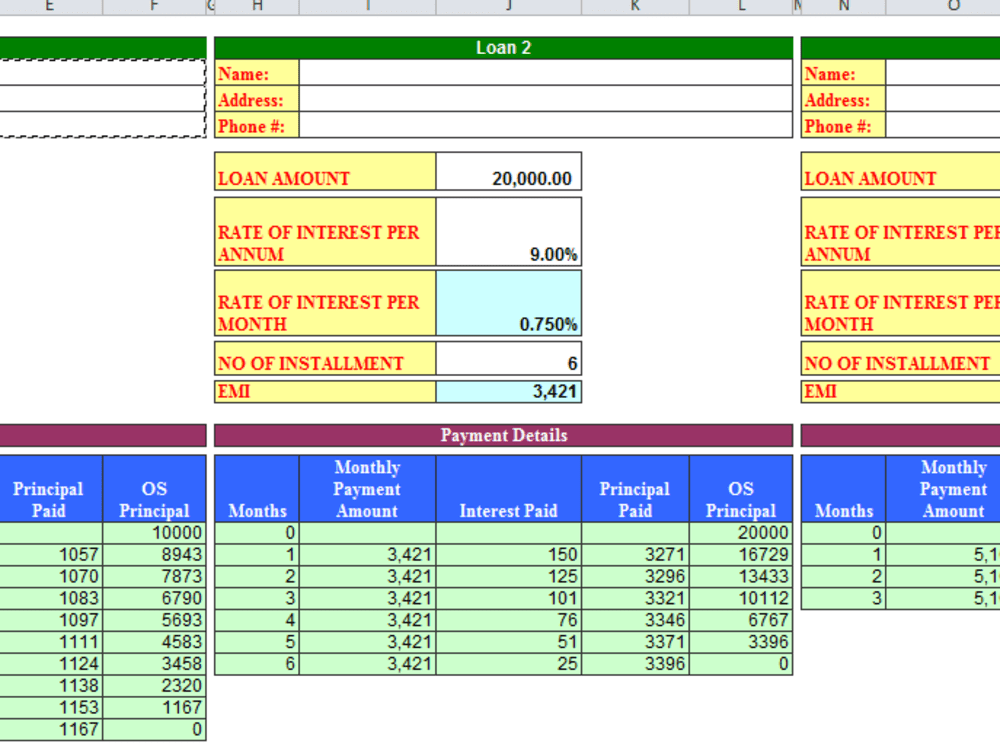Select principal paid cell 3271
The height and width of the screenshot is (750, 1000).
pos(635,555)
